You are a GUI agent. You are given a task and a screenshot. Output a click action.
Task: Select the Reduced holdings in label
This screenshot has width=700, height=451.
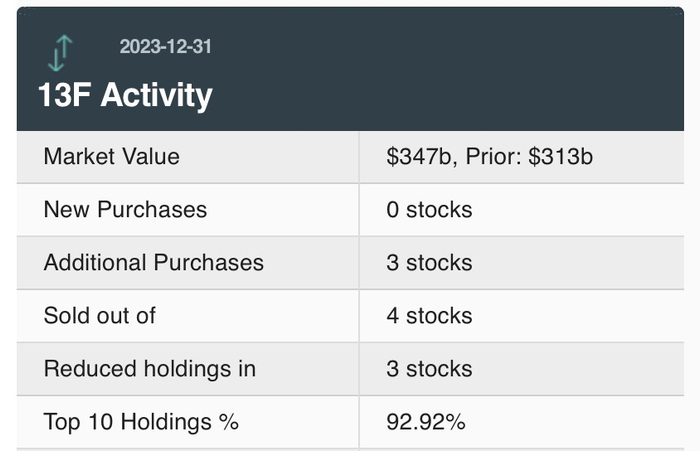pyautogui.click(x=150, y=369)
